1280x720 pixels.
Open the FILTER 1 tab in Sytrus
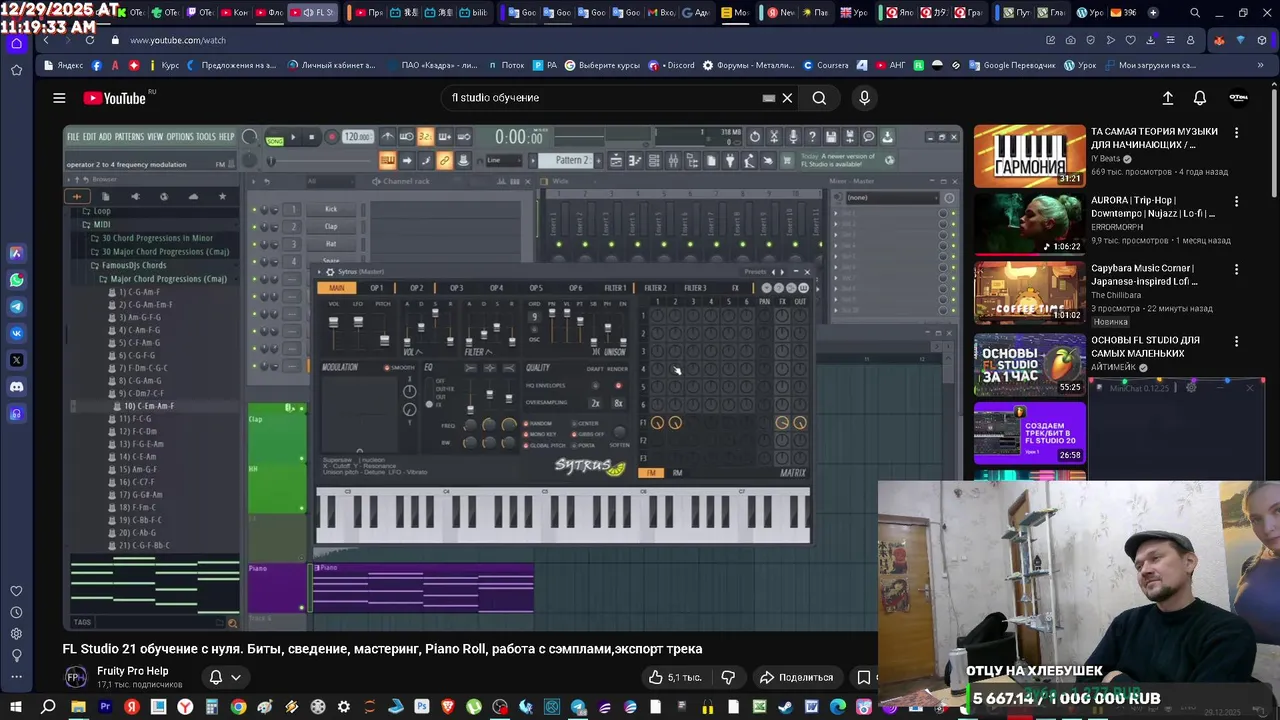tap(616, 288)
